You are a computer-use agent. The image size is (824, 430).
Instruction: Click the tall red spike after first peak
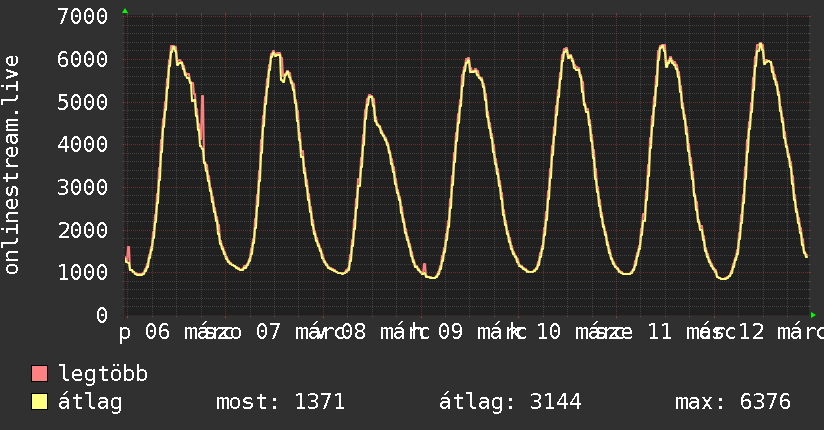[202, 120]
